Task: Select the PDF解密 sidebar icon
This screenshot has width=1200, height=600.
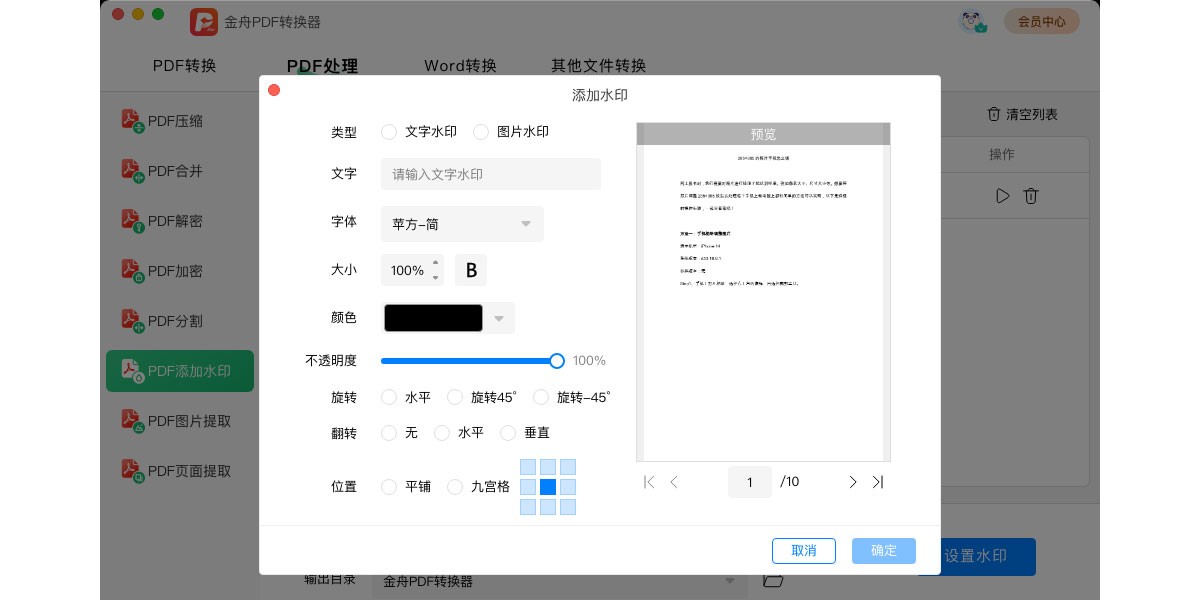Action: tap(133, 221)
